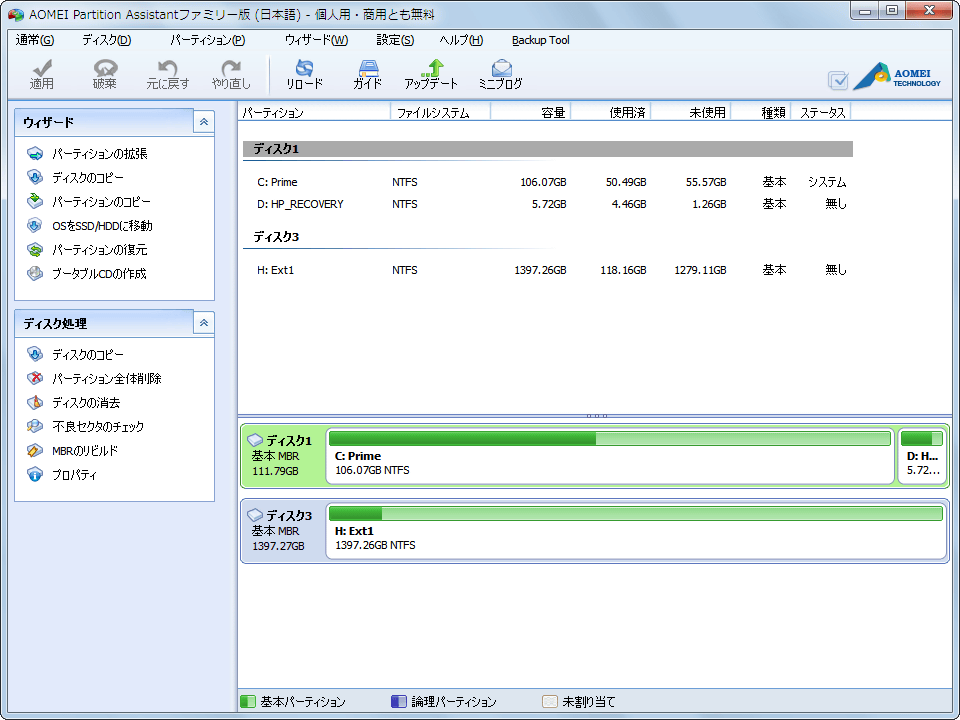Open the 通常(G) menu
This screenshot has height=720, width=960.
pos(34,40)
